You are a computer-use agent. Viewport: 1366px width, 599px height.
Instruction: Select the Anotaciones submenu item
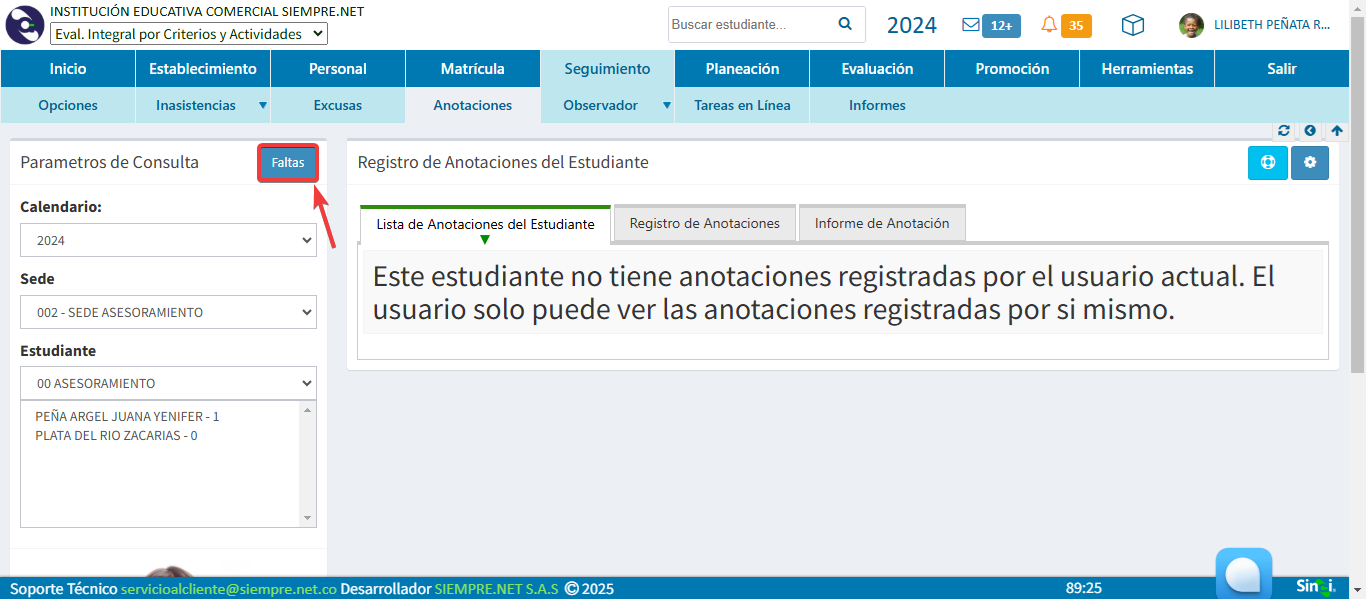tap(473, 105)
